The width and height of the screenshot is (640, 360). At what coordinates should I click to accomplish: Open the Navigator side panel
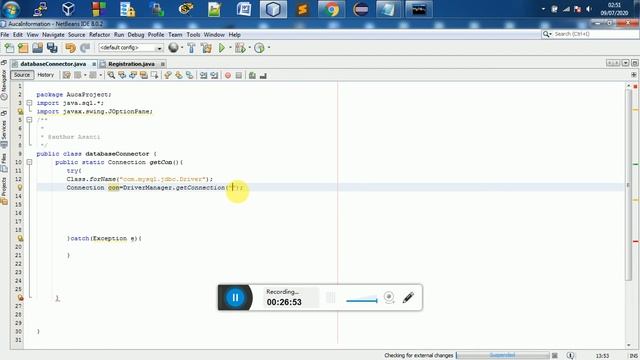pyautogui.click(x=4, y=84)
